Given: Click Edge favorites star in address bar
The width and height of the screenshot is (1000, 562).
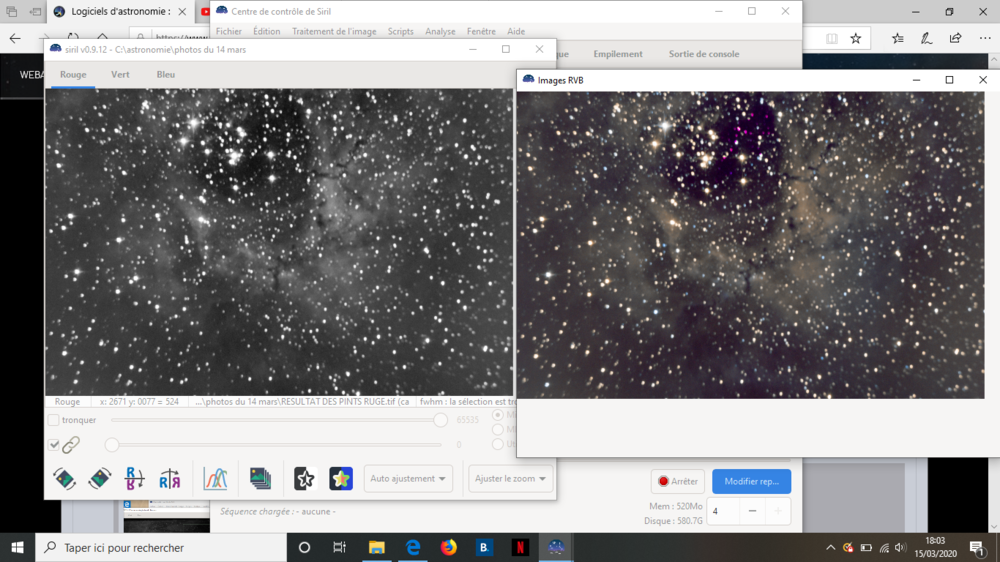Looking at the screenshot, I should pos(856,39).
